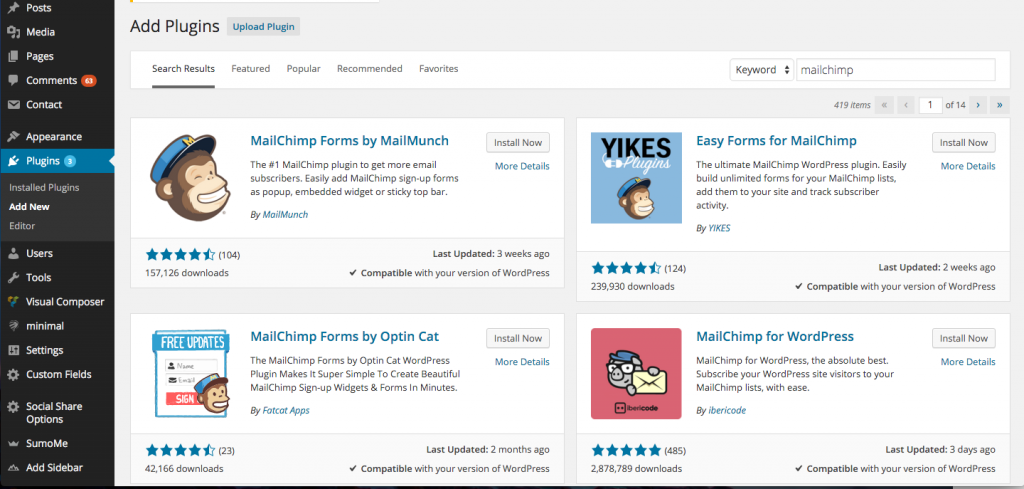Open the plugin Editor submenu item
The image size is (1024, 489).
22,225
